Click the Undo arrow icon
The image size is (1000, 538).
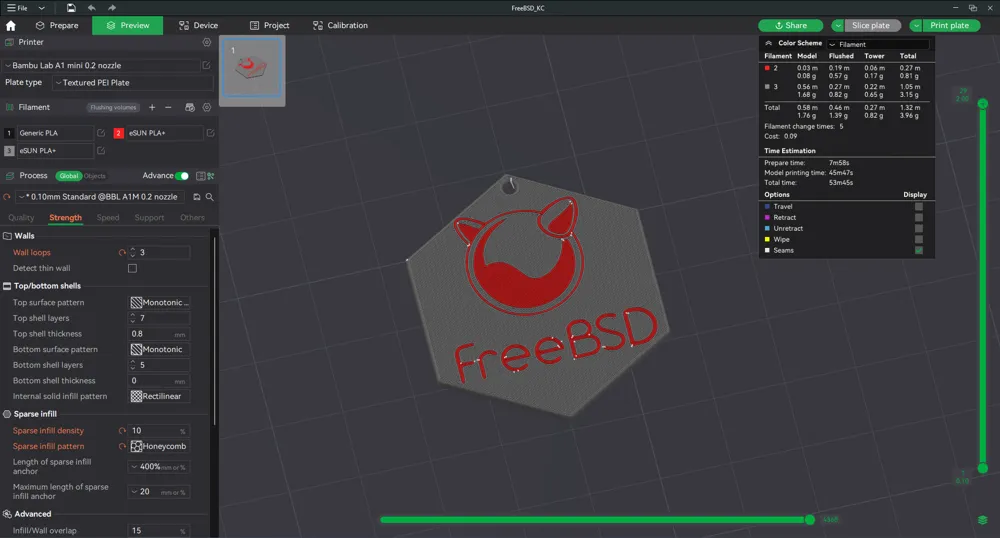point(91,8)
